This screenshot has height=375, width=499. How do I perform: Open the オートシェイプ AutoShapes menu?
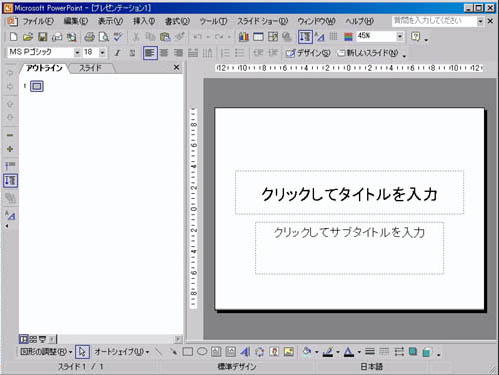click(x=122, y=352)
